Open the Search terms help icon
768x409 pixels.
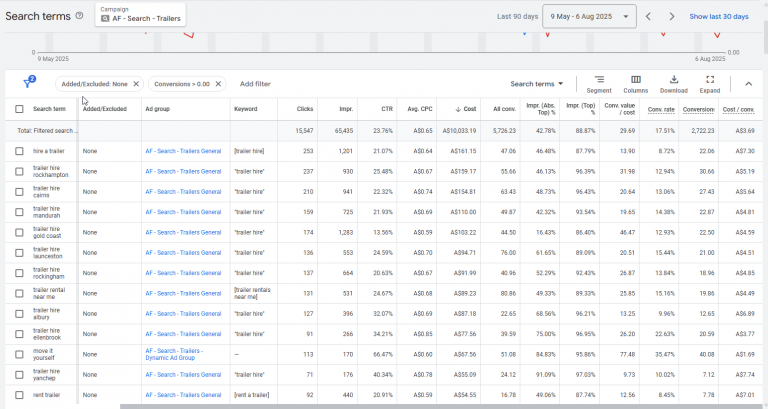tap(79, 16)
